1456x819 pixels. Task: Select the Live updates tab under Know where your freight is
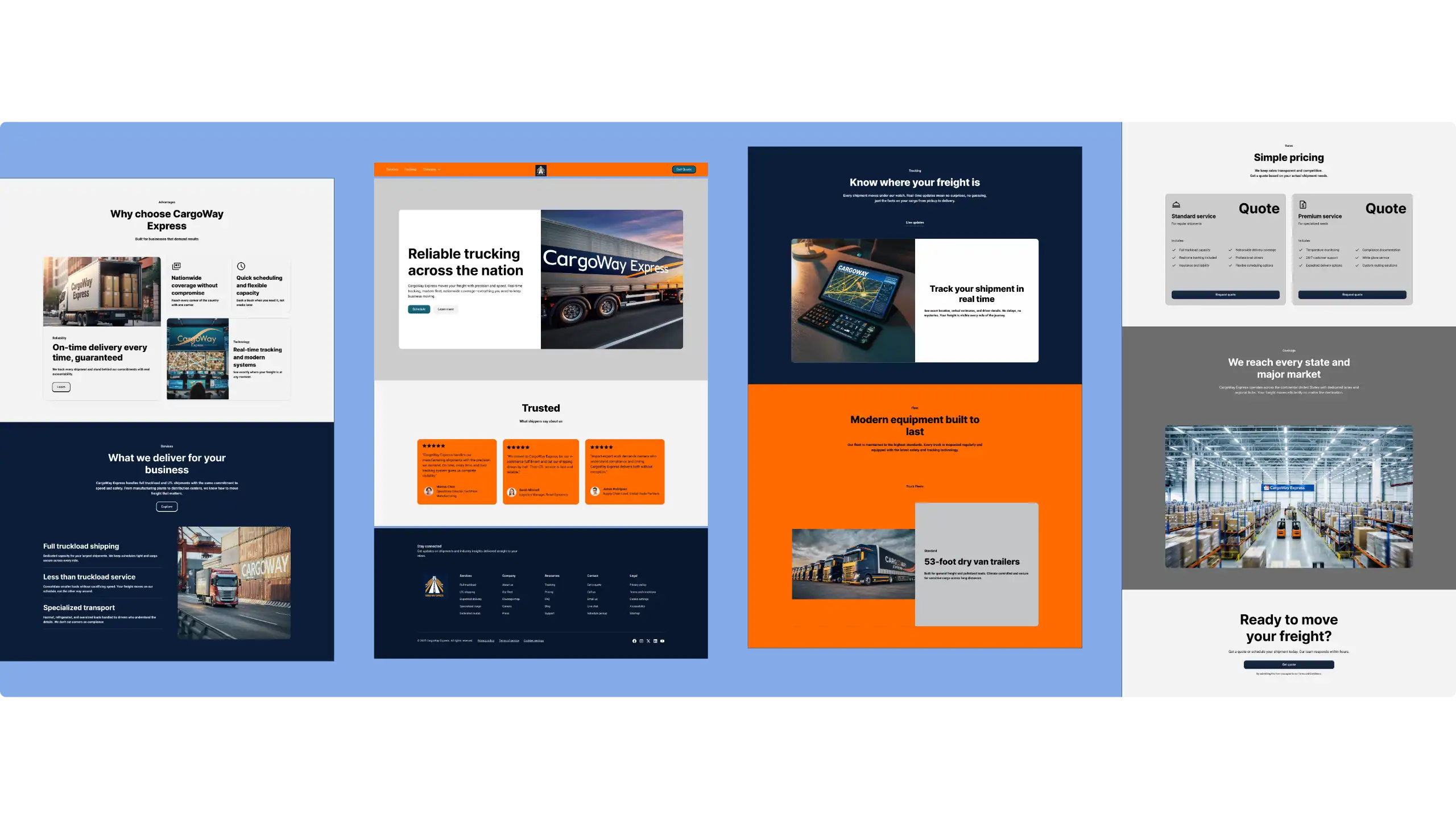point(915,223)
